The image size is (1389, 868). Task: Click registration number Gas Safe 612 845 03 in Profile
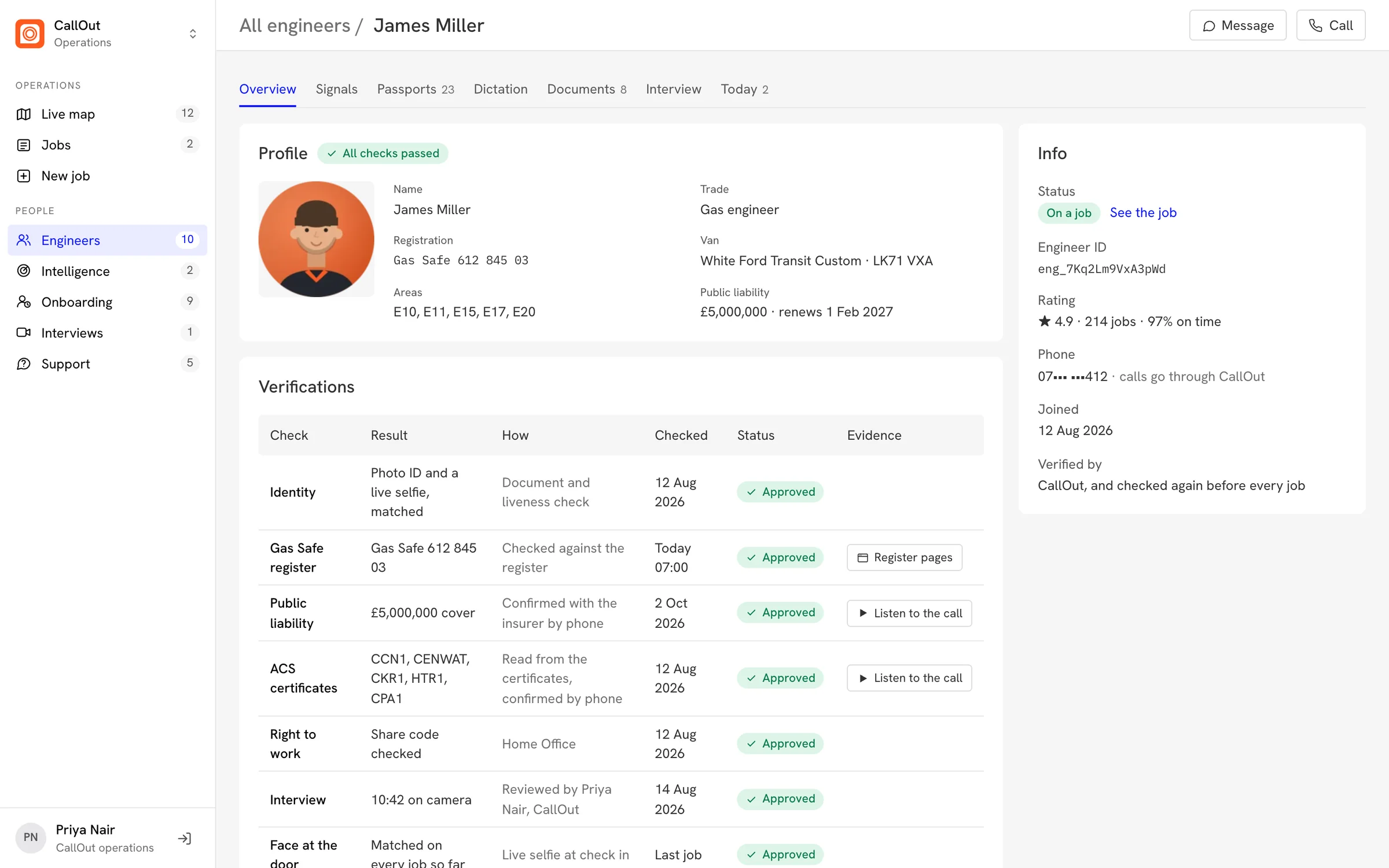pos(461,260)
